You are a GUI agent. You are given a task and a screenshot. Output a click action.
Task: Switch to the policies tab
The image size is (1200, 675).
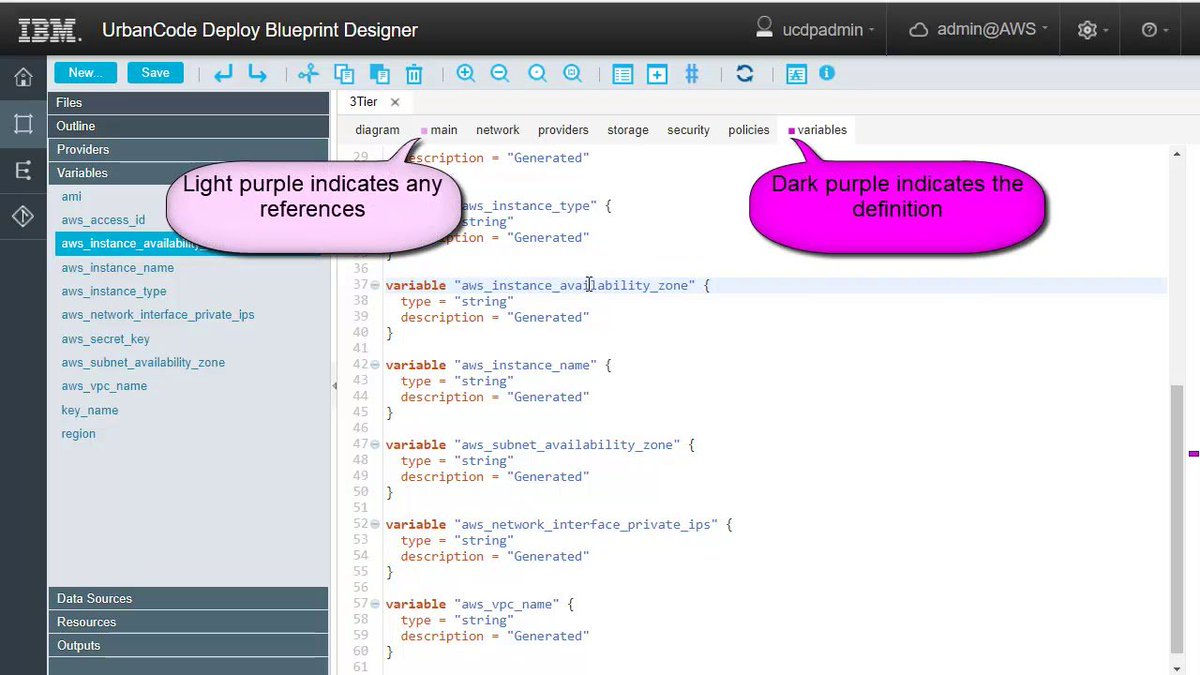pos(749,130)
